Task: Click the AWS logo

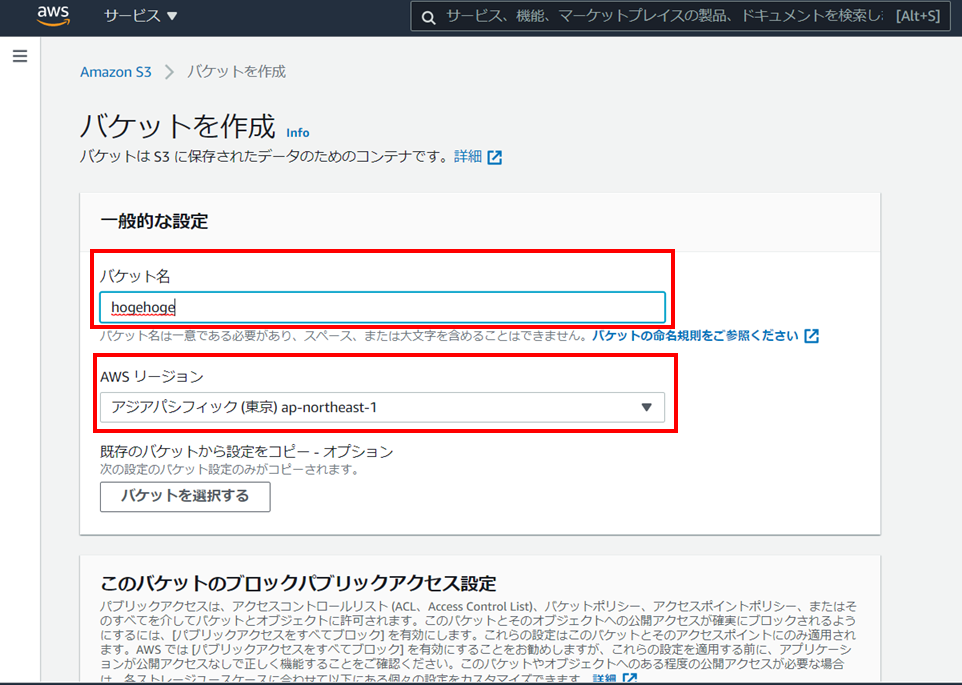Action: pyautogui.click(x=53, y=16)
